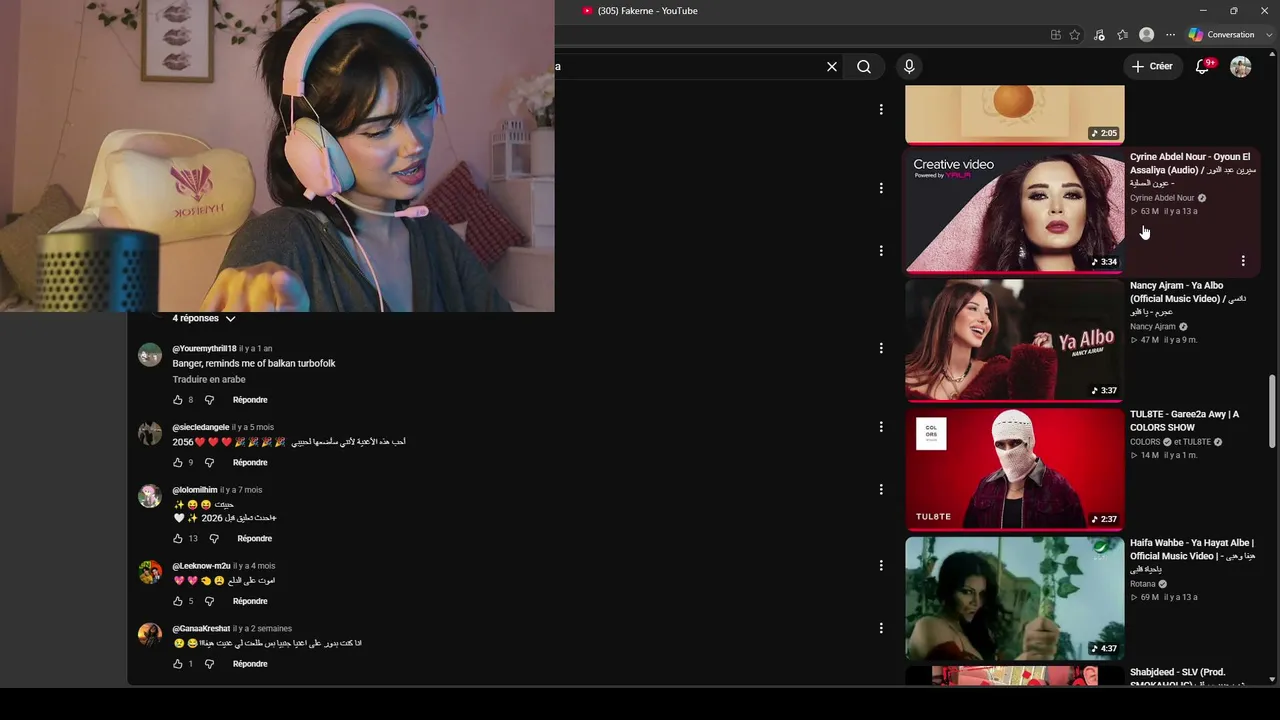1280x720 pixels.
Task: Play the Cyrine Abdel Nour Oyoun El Assaliya thumbnail
Action: 1015,212
